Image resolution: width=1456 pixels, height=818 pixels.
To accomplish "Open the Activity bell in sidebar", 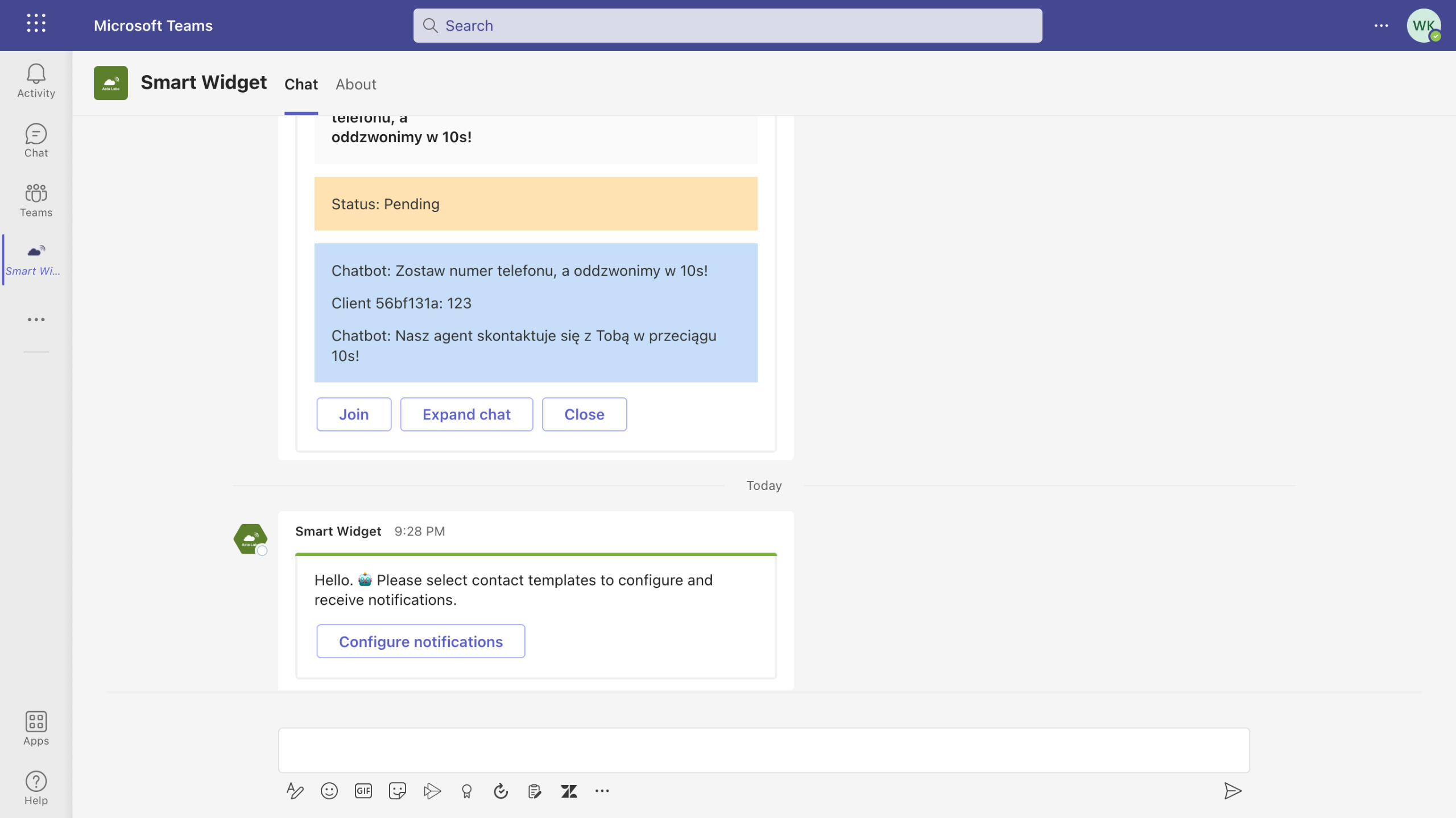I will click(36, 81).
